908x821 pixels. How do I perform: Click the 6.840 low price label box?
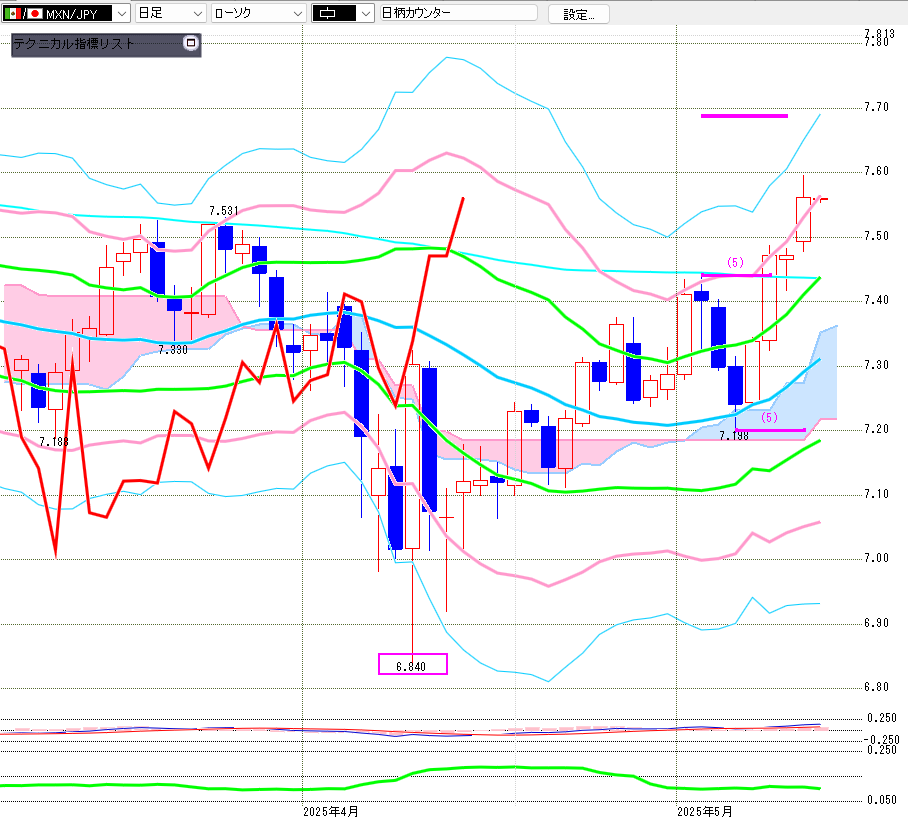(x=412, y=664)
